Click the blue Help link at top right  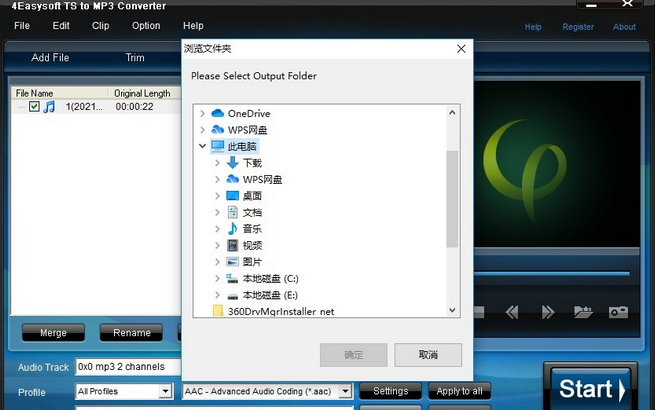tap(533, 27)
